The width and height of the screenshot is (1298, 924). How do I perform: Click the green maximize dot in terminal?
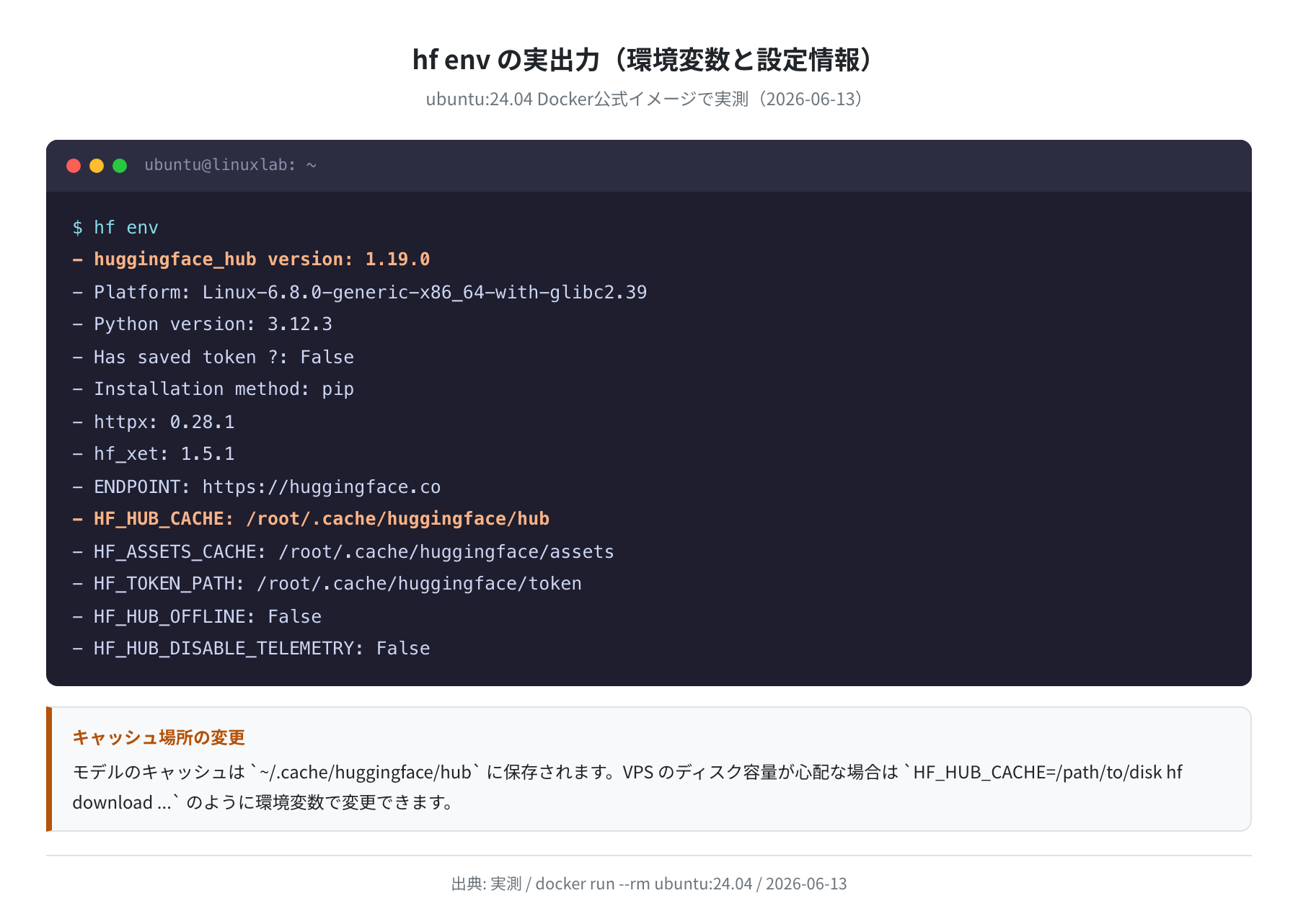pyautogui.click(x=120, y=166)
